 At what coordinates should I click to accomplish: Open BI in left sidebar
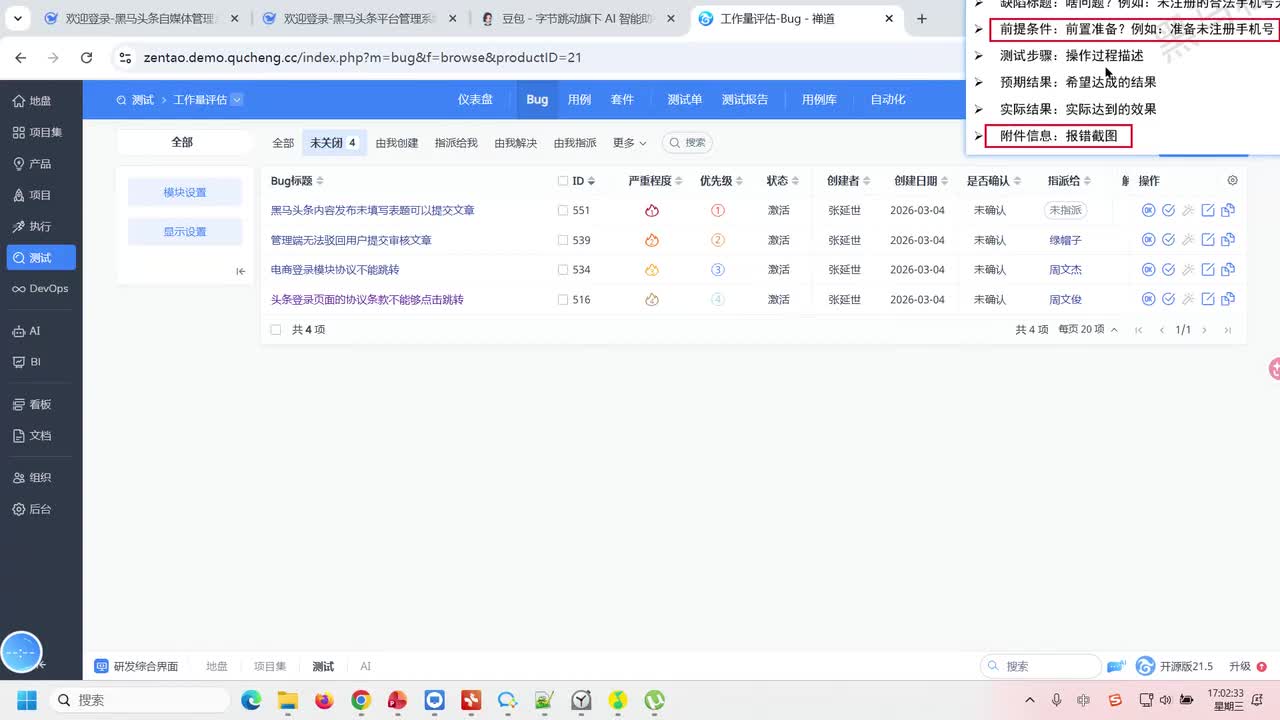[27, 362]
